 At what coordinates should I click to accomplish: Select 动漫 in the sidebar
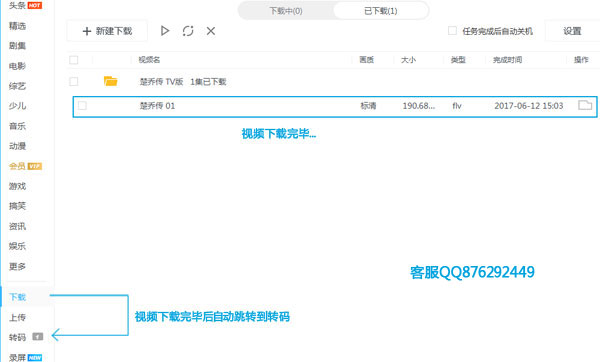[17, 146]
